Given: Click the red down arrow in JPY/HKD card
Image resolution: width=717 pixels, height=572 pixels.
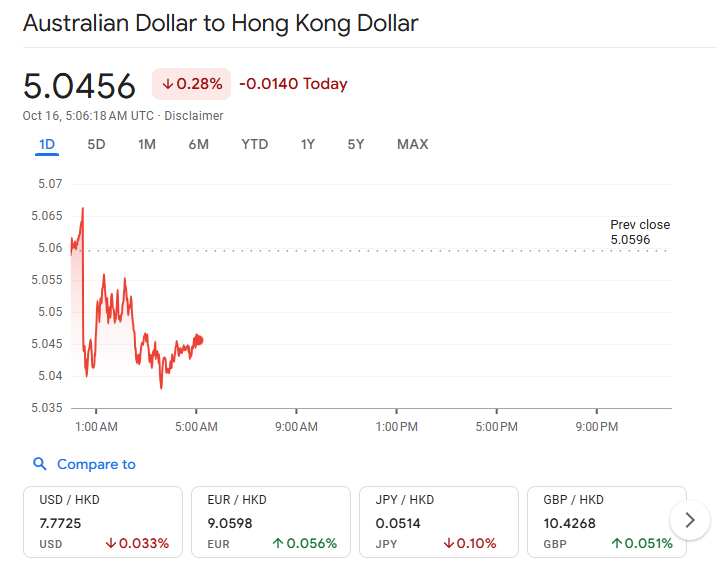Looking at the screenshot, I should click(448, 544).
